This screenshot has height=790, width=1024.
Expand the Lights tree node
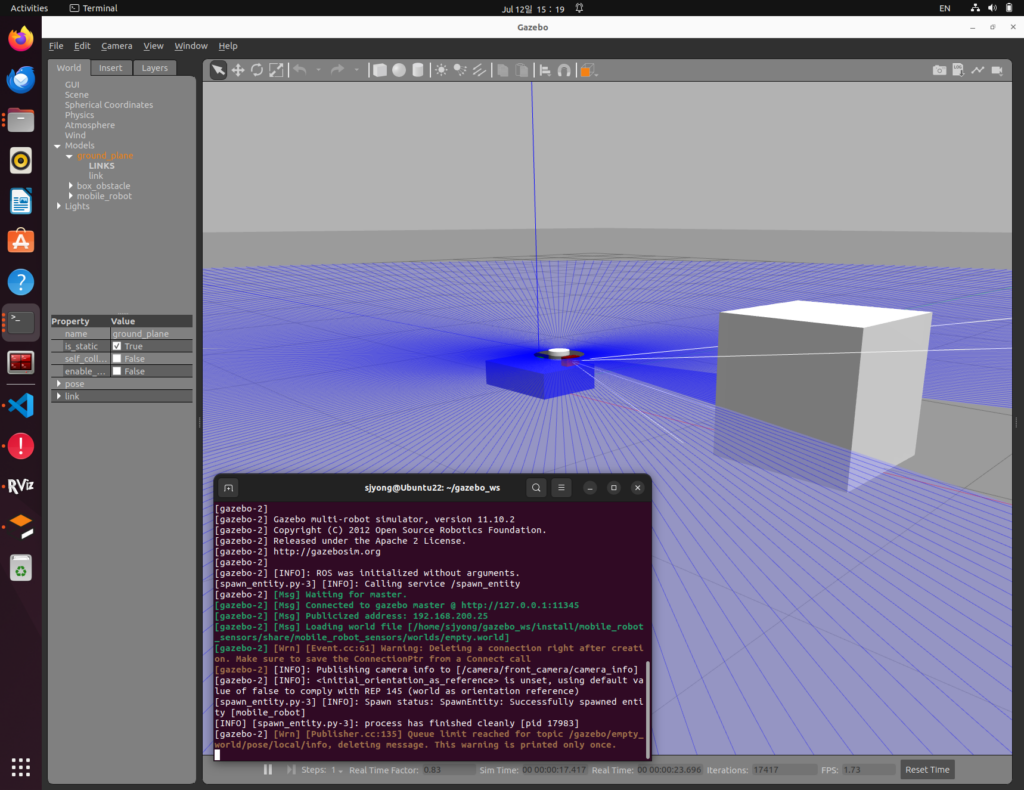point(59,206)
